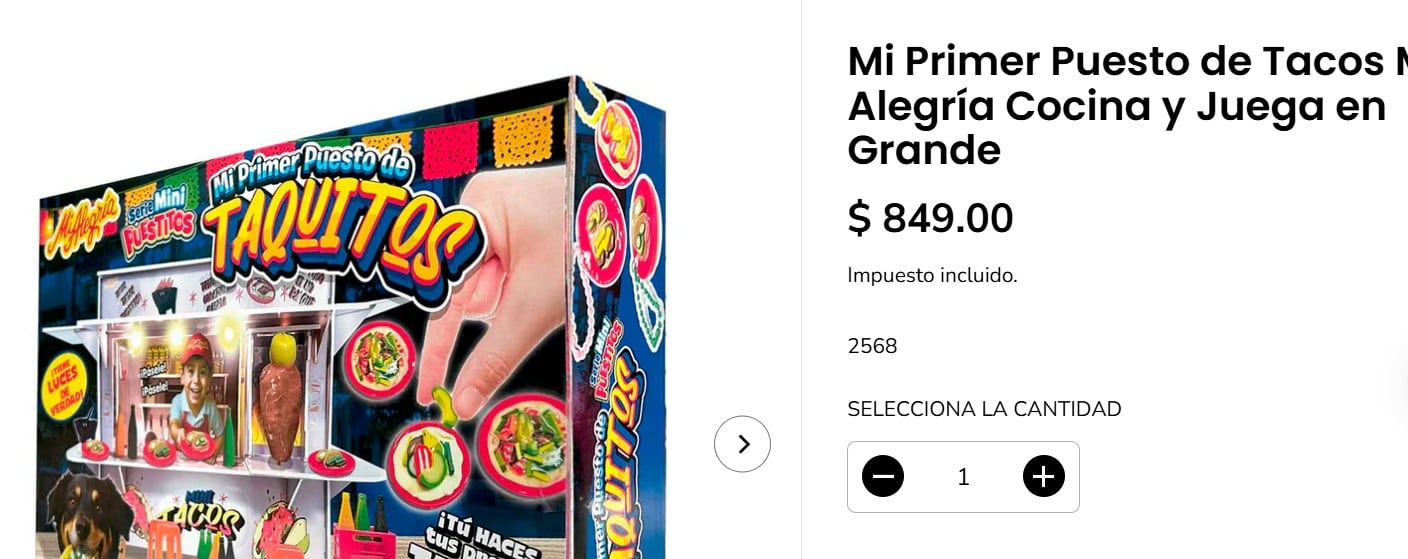
Task: Click the word Grande in the product title
Action: tap(924, 150)
